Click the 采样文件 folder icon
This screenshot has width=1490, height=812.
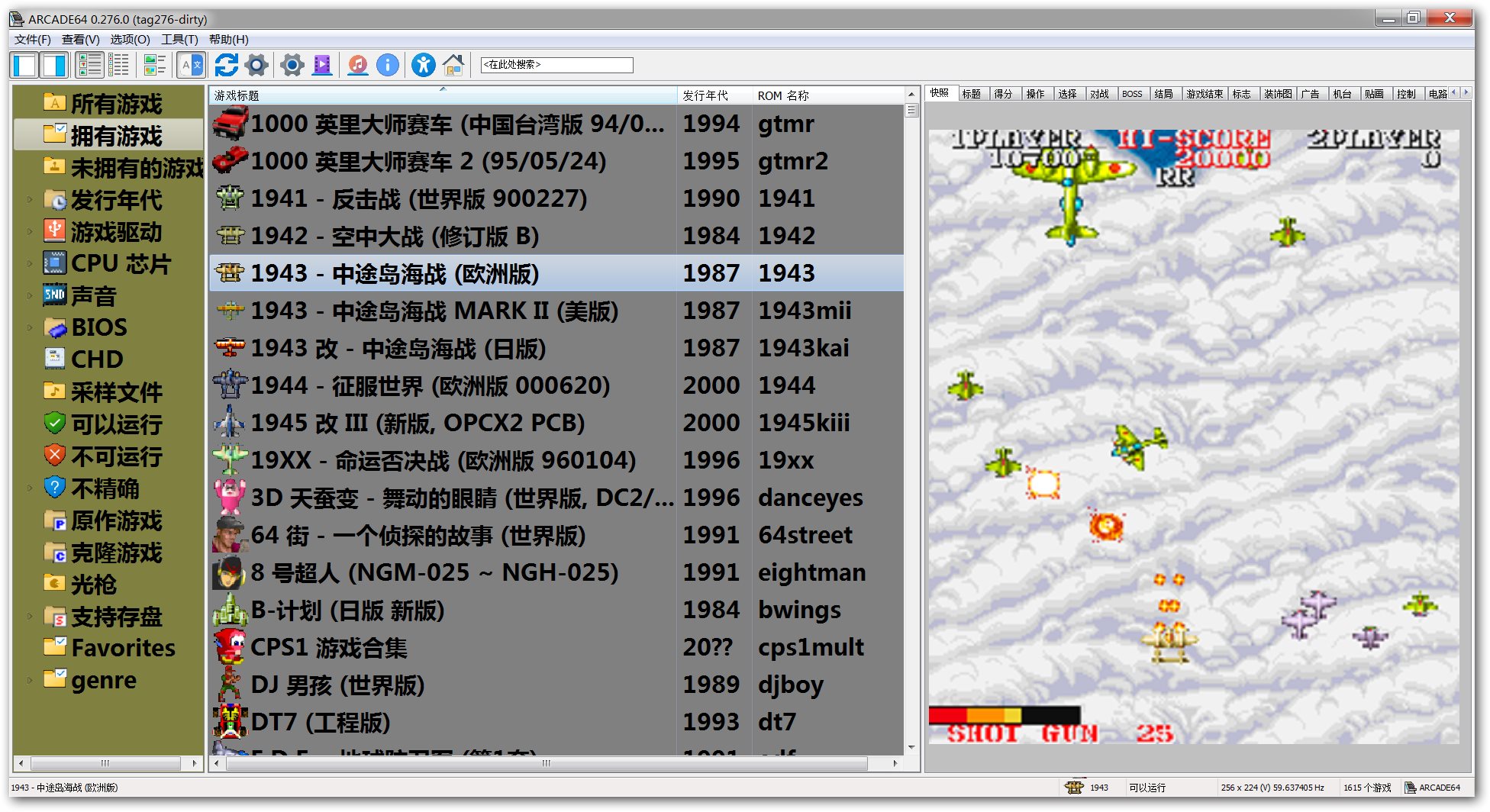coord(55,391)
